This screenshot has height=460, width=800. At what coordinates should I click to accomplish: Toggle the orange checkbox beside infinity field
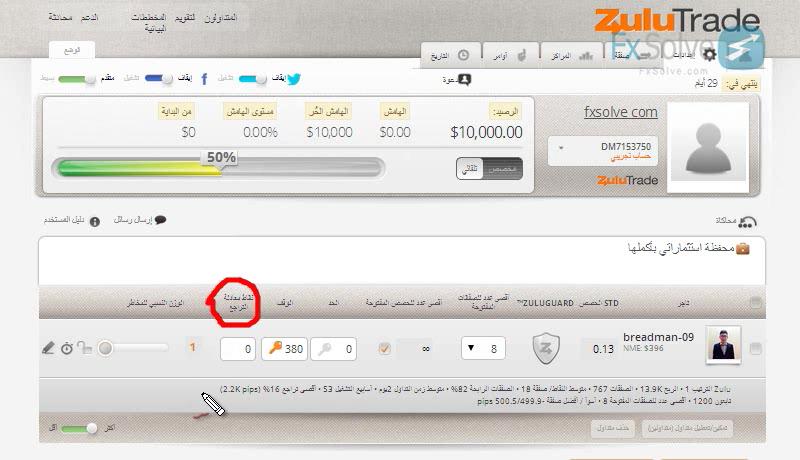tap(384, 348)
